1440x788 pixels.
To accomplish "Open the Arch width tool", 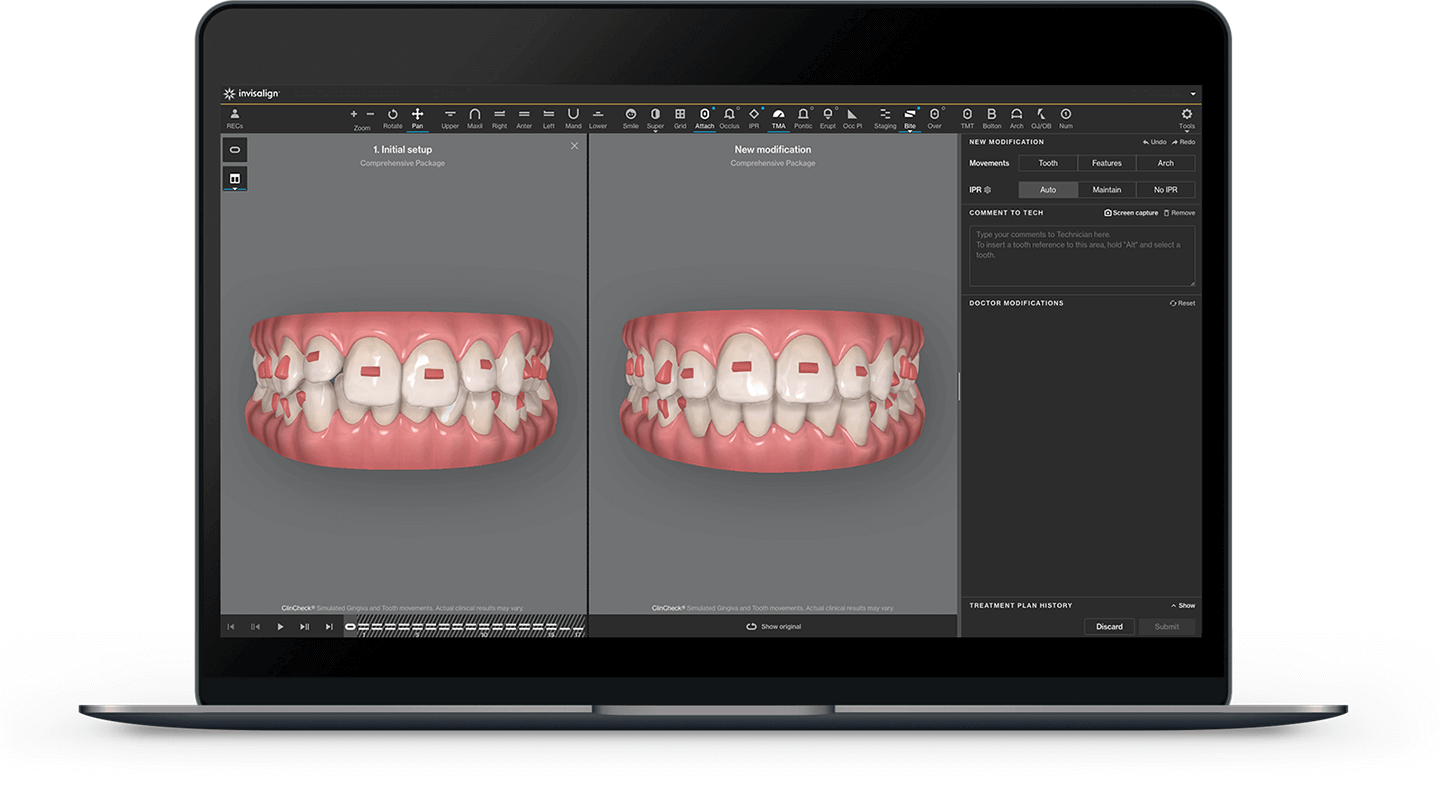I will coord(1016,118).
